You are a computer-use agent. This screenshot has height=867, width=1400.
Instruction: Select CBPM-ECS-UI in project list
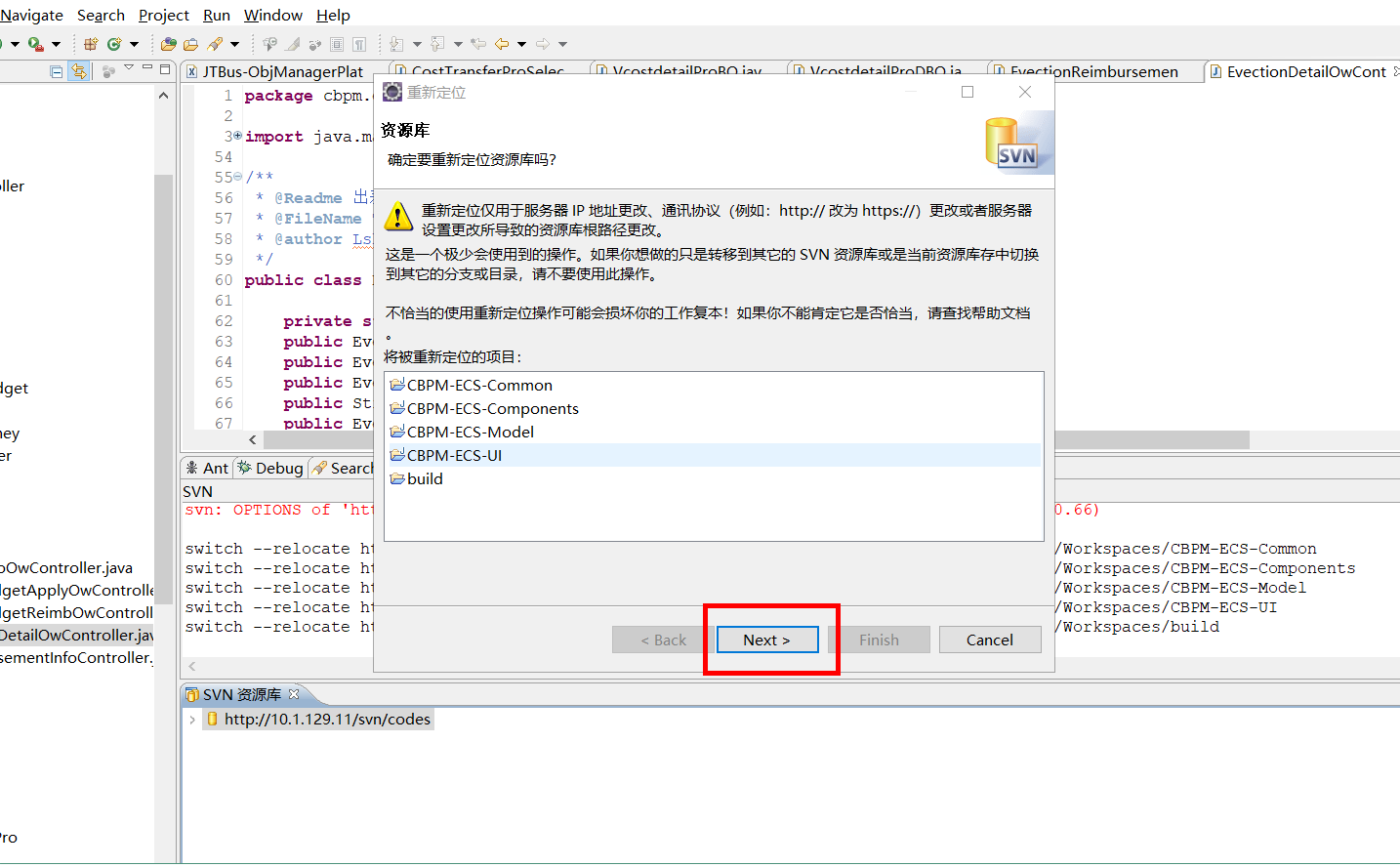[714, 455]
